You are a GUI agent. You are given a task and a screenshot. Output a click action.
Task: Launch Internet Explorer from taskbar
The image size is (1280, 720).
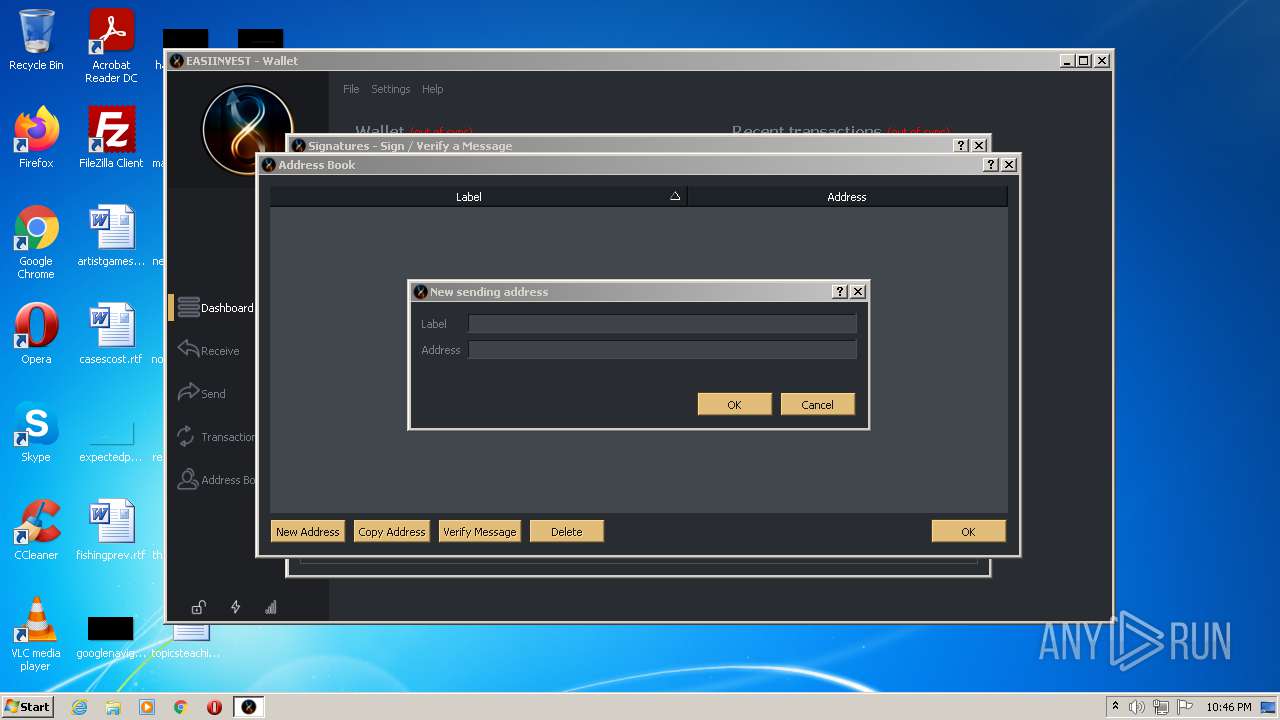click(x=79, y=707)
